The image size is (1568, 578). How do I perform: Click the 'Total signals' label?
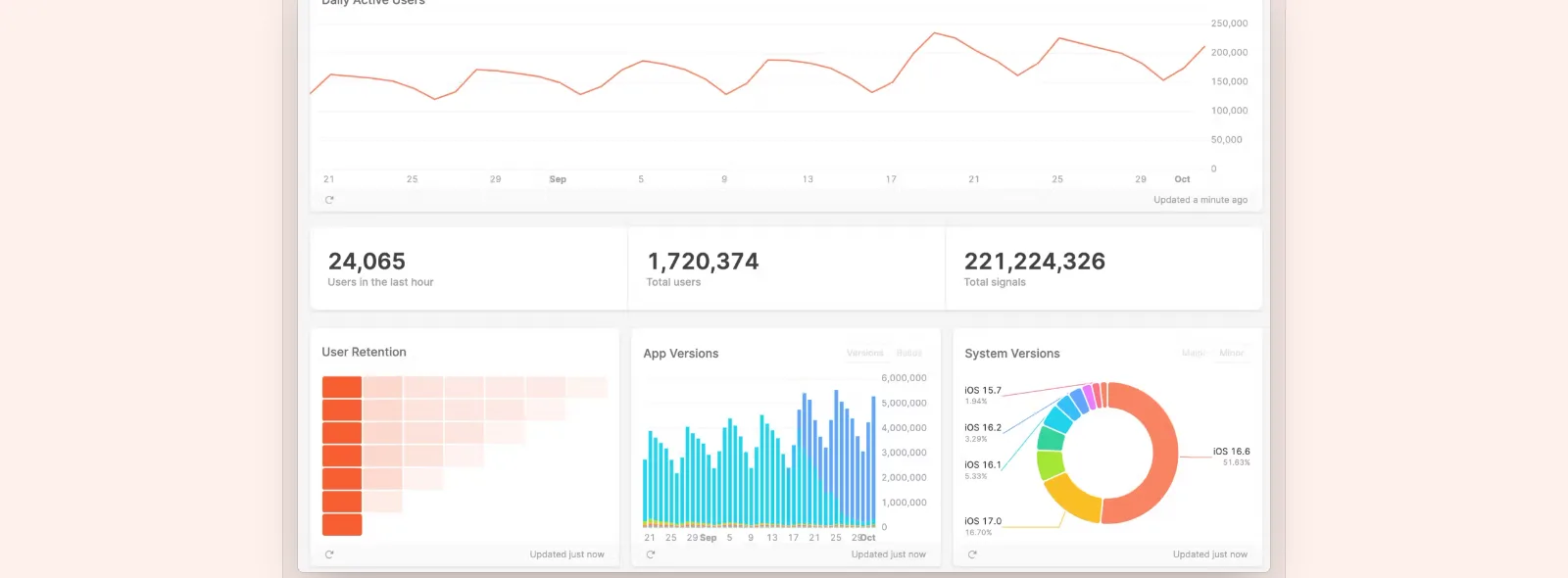(995, 282)
